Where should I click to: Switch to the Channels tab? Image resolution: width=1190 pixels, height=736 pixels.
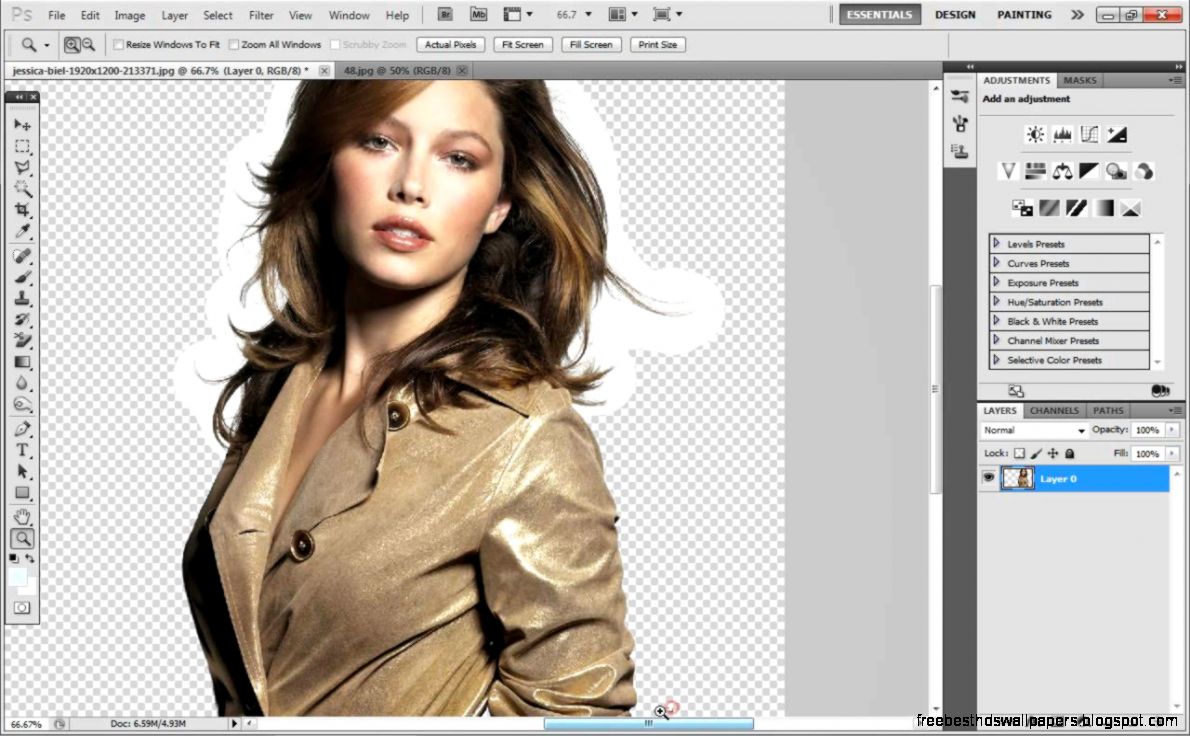(x=1054, y=410)
